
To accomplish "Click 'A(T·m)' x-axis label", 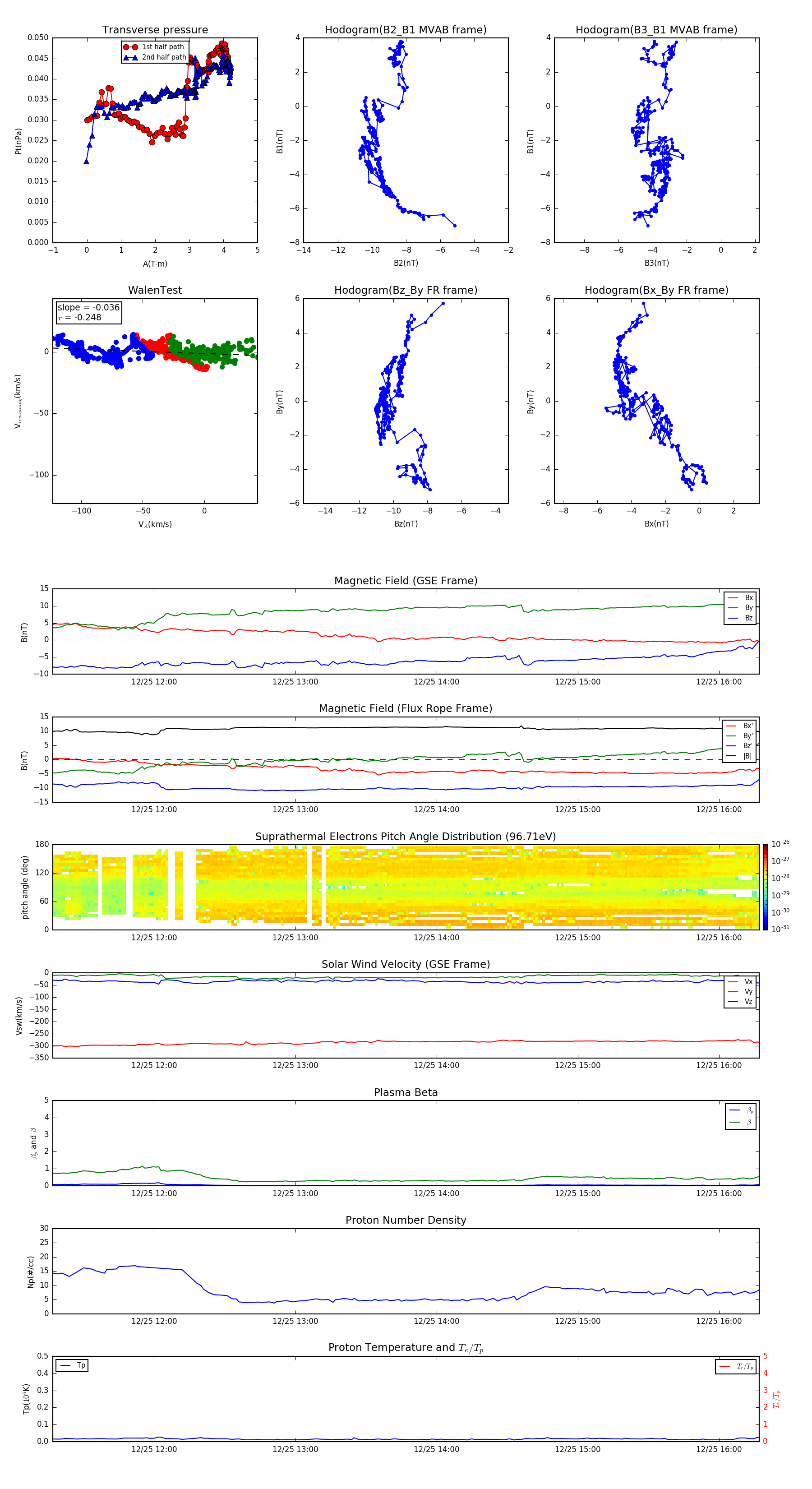I will (155, 264).
